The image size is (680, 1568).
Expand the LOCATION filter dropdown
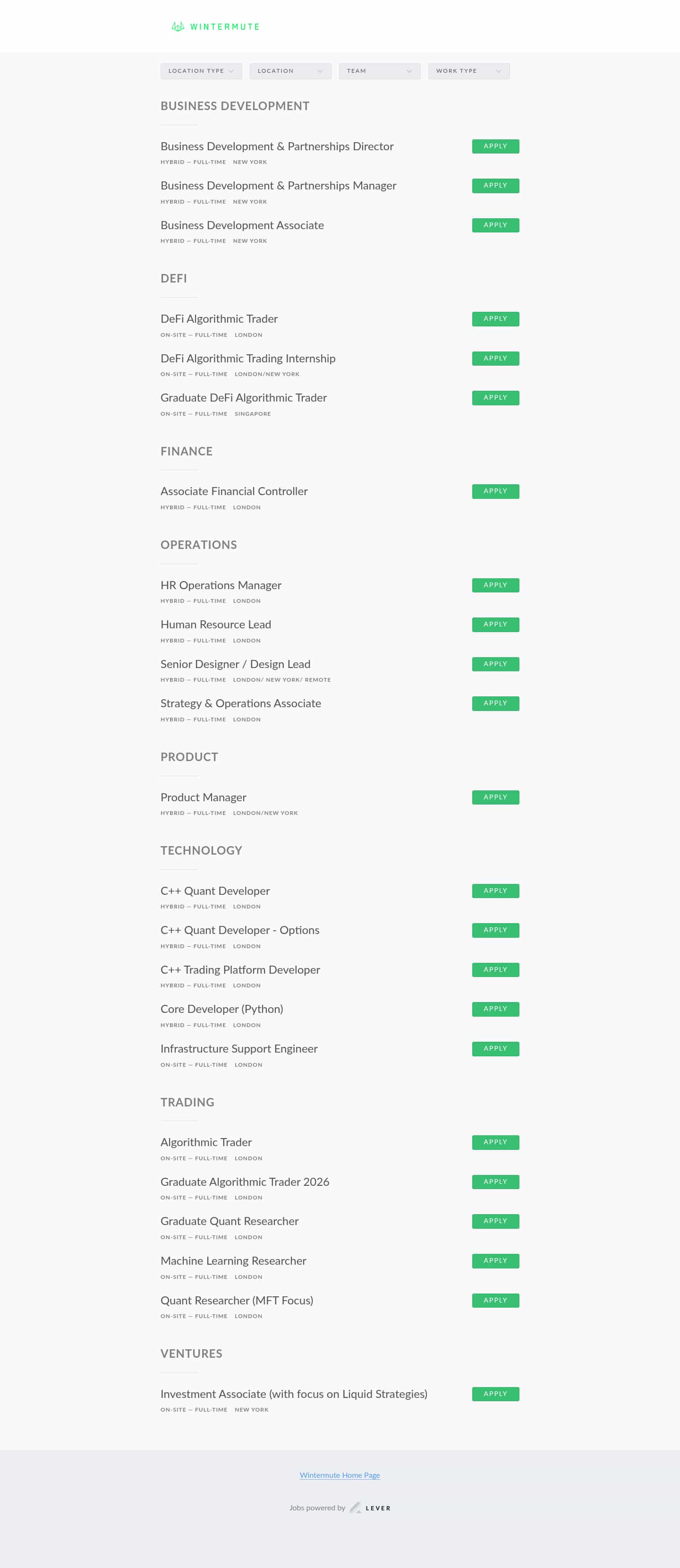pyautogui.click(x=290, y=70)
